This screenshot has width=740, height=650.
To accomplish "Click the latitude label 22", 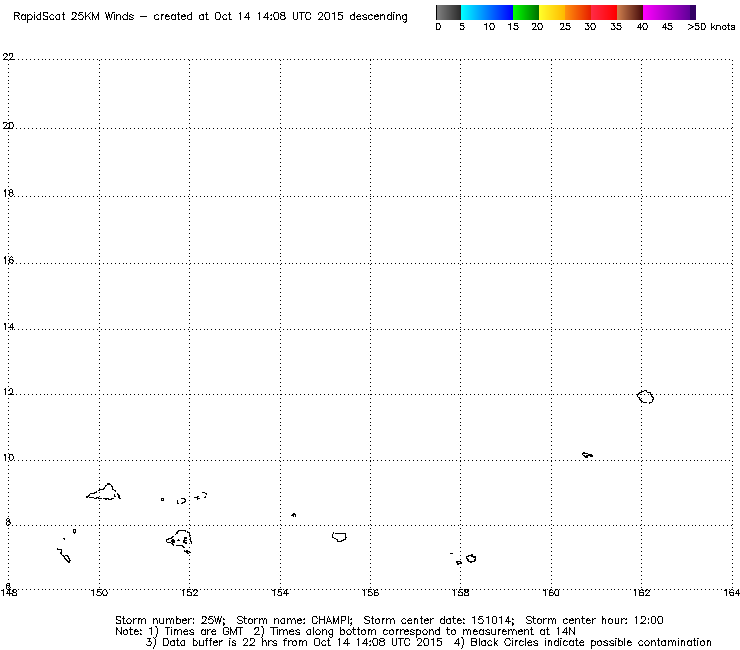I will click(8, 57).
